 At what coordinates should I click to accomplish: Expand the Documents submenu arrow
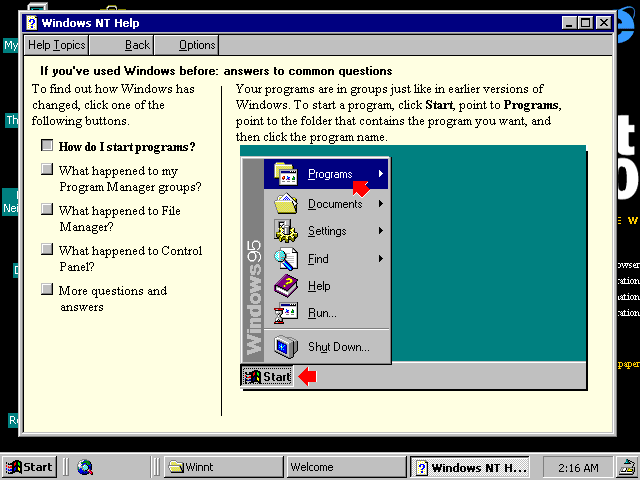point(380,203)
